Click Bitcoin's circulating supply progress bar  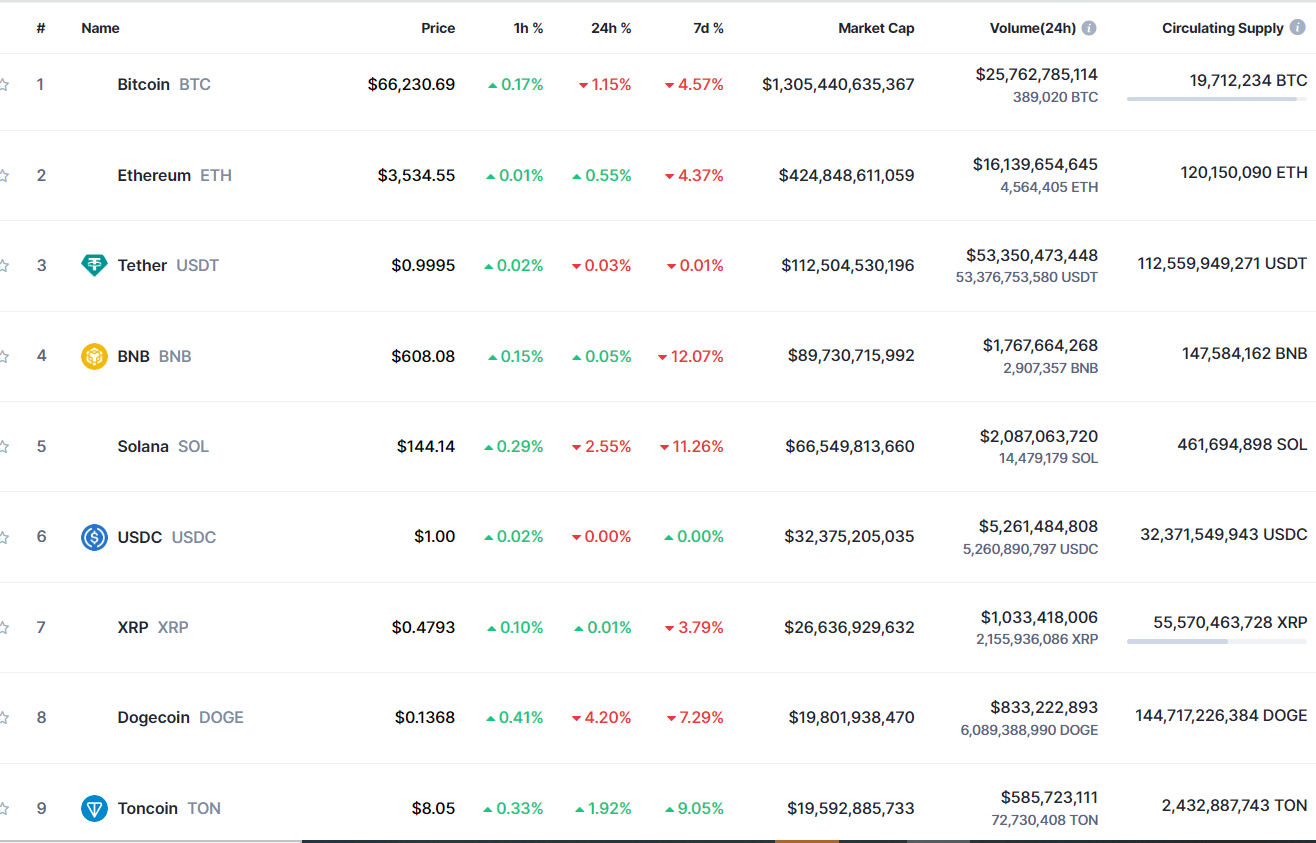tap(1217, 99)
